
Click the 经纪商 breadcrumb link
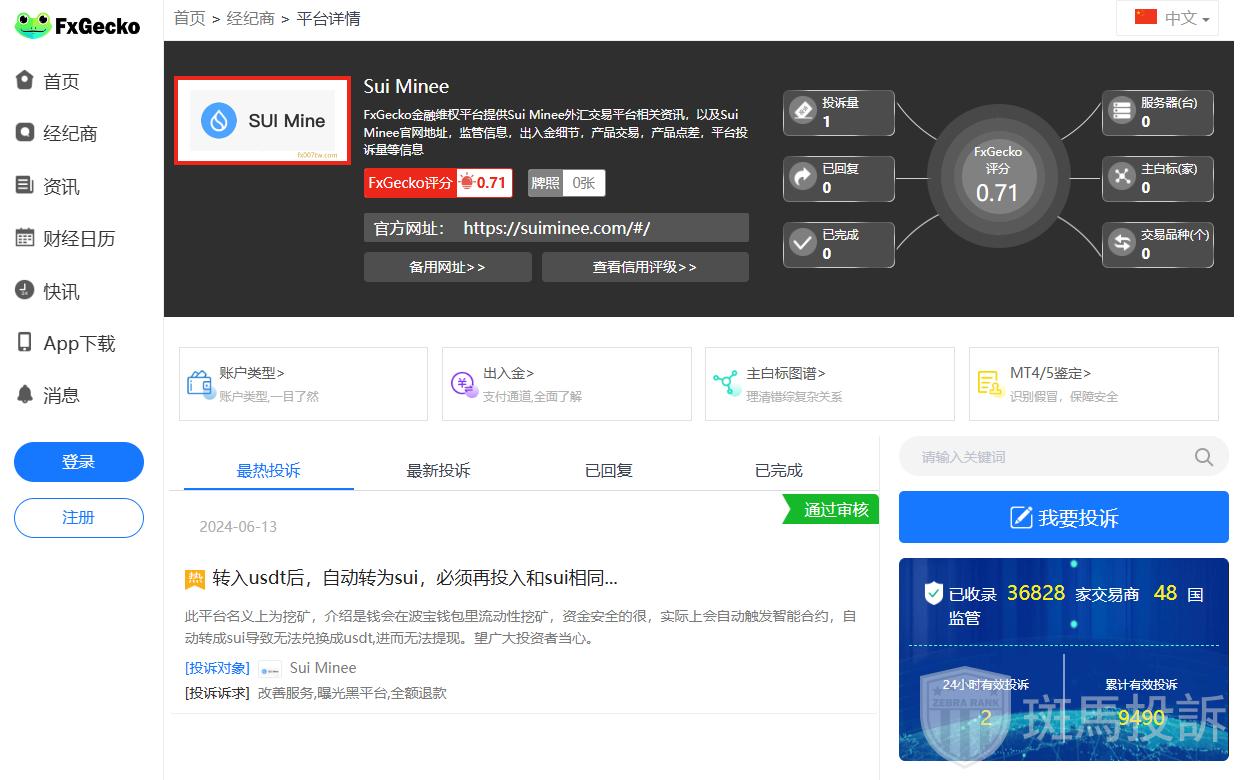(250, 18)
